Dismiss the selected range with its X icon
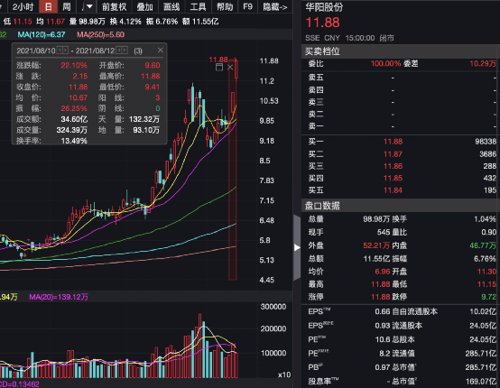 click(230, 67)
